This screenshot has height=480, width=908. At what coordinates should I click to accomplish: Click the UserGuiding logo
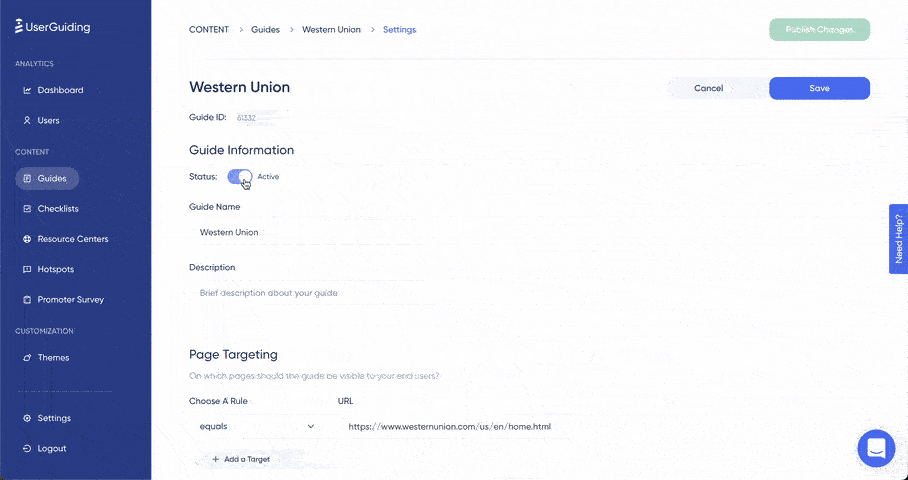pyautogui.click(x=52, y=27)
